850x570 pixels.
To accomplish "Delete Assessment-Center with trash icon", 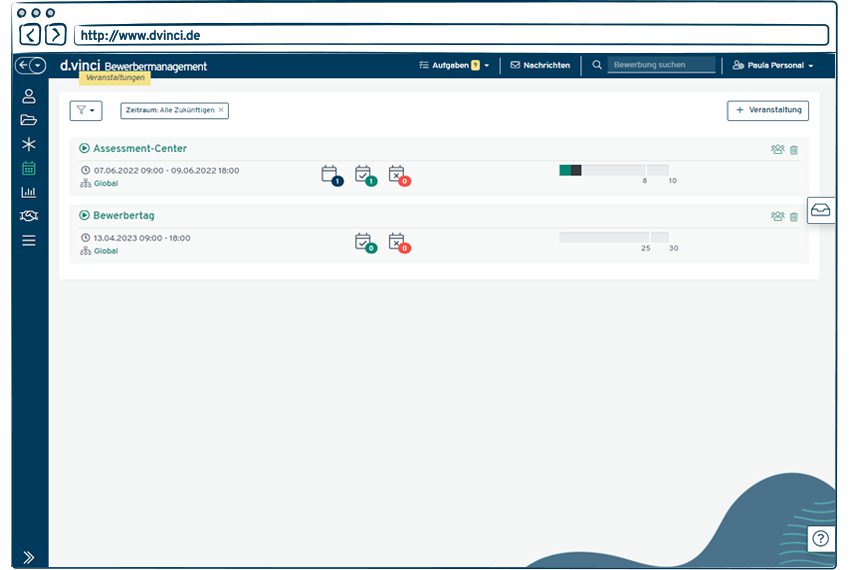I will tap(794, 150).
